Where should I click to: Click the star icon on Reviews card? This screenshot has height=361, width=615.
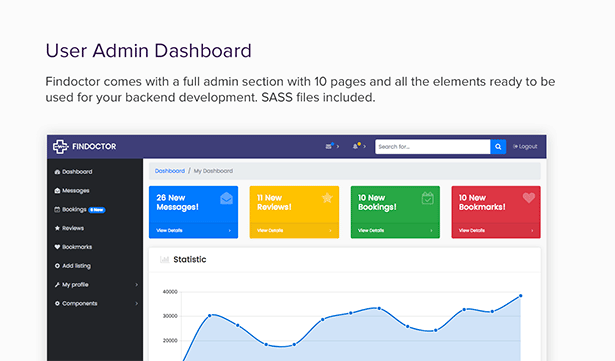[x=327, y=198]
